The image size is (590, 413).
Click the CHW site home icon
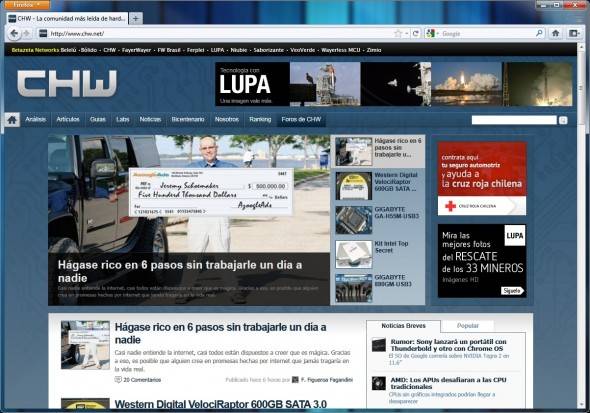[x=12, y=120]
